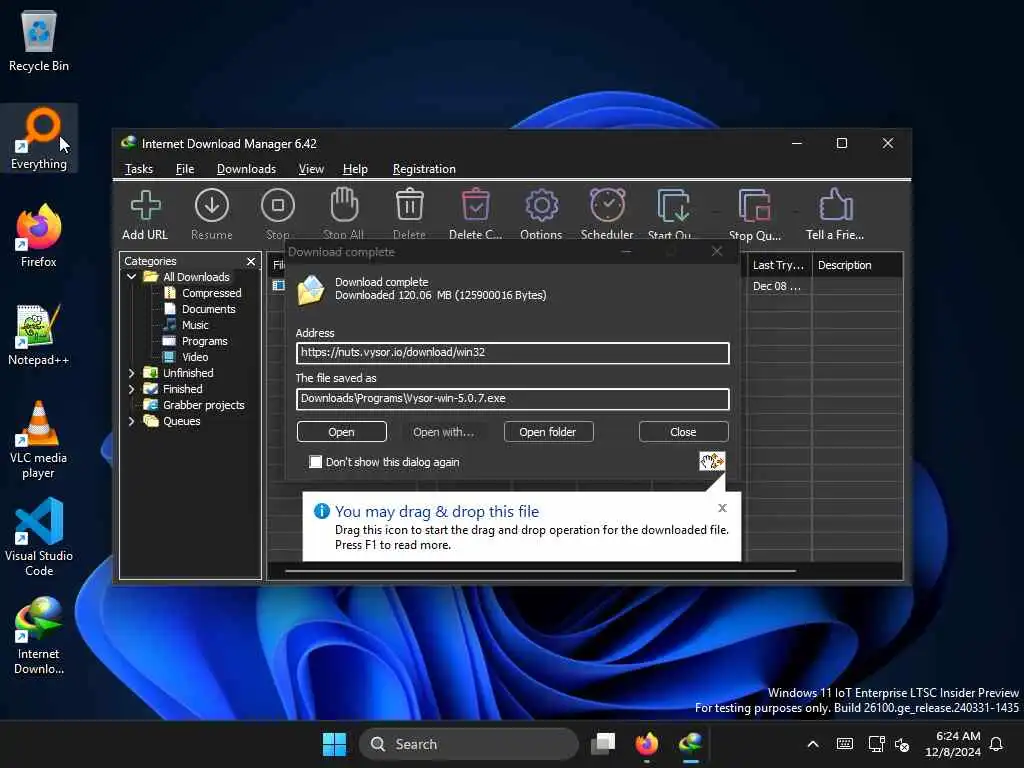Click the network tray icon
This screenshot has width=1024, height=768.
coord(876,744)
